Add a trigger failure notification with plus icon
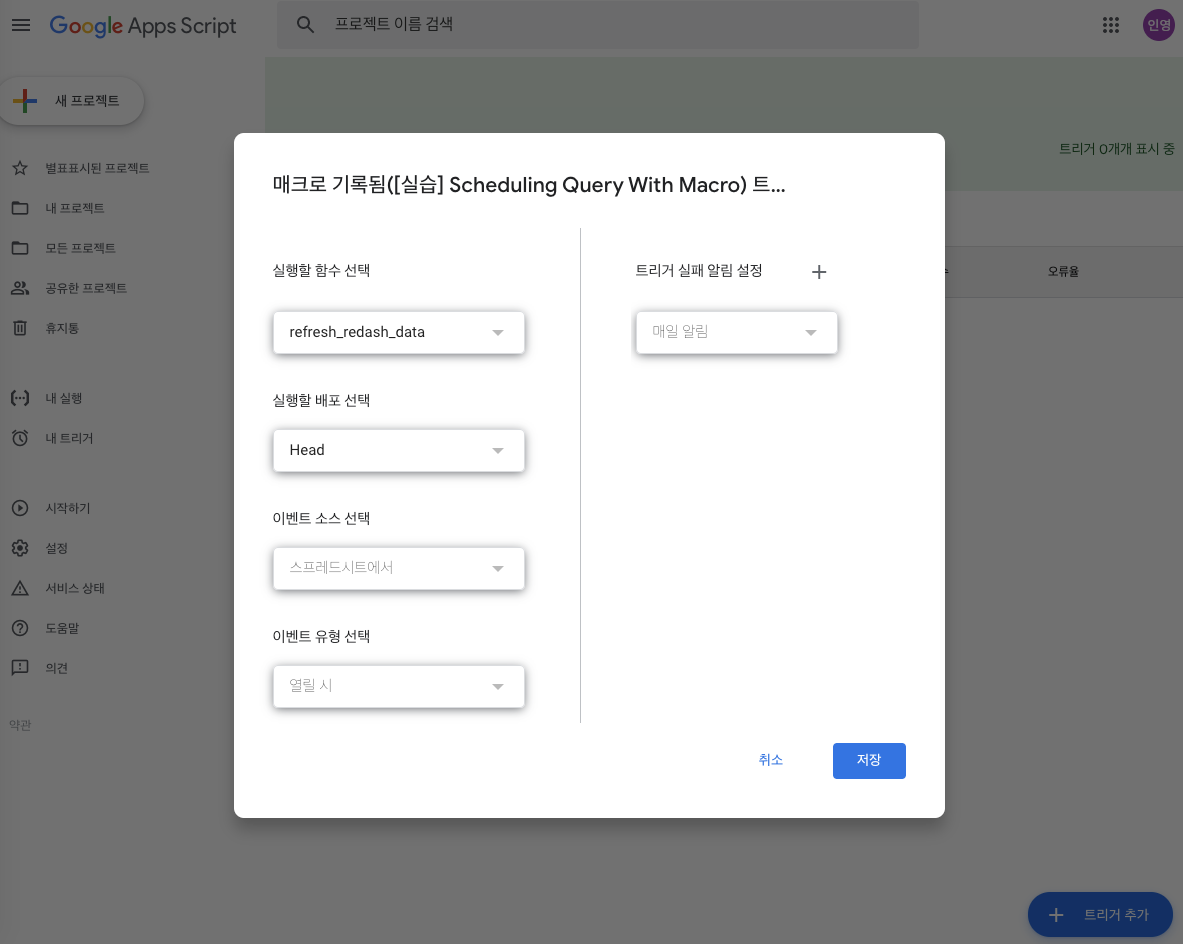 [818, 271]
